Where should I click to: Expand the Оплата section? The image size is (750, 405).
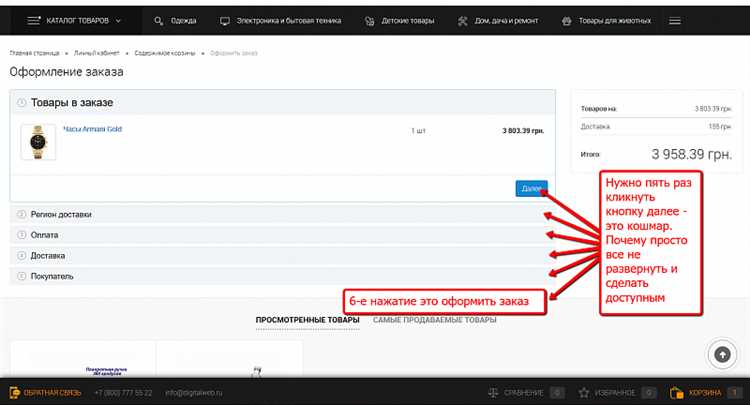(283, 235)
